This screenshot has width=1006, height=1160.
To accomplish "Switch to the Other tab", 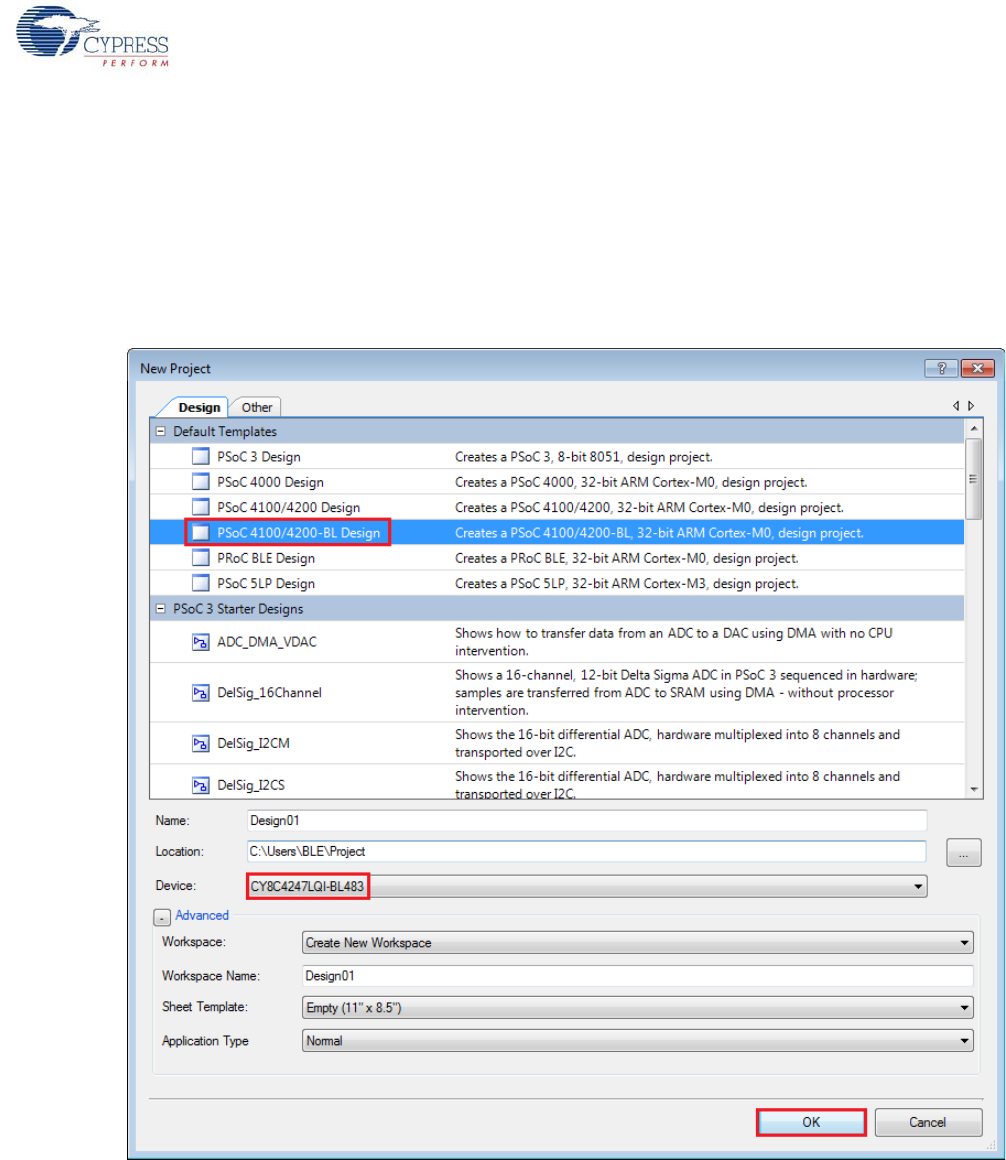I will point(256,407).
